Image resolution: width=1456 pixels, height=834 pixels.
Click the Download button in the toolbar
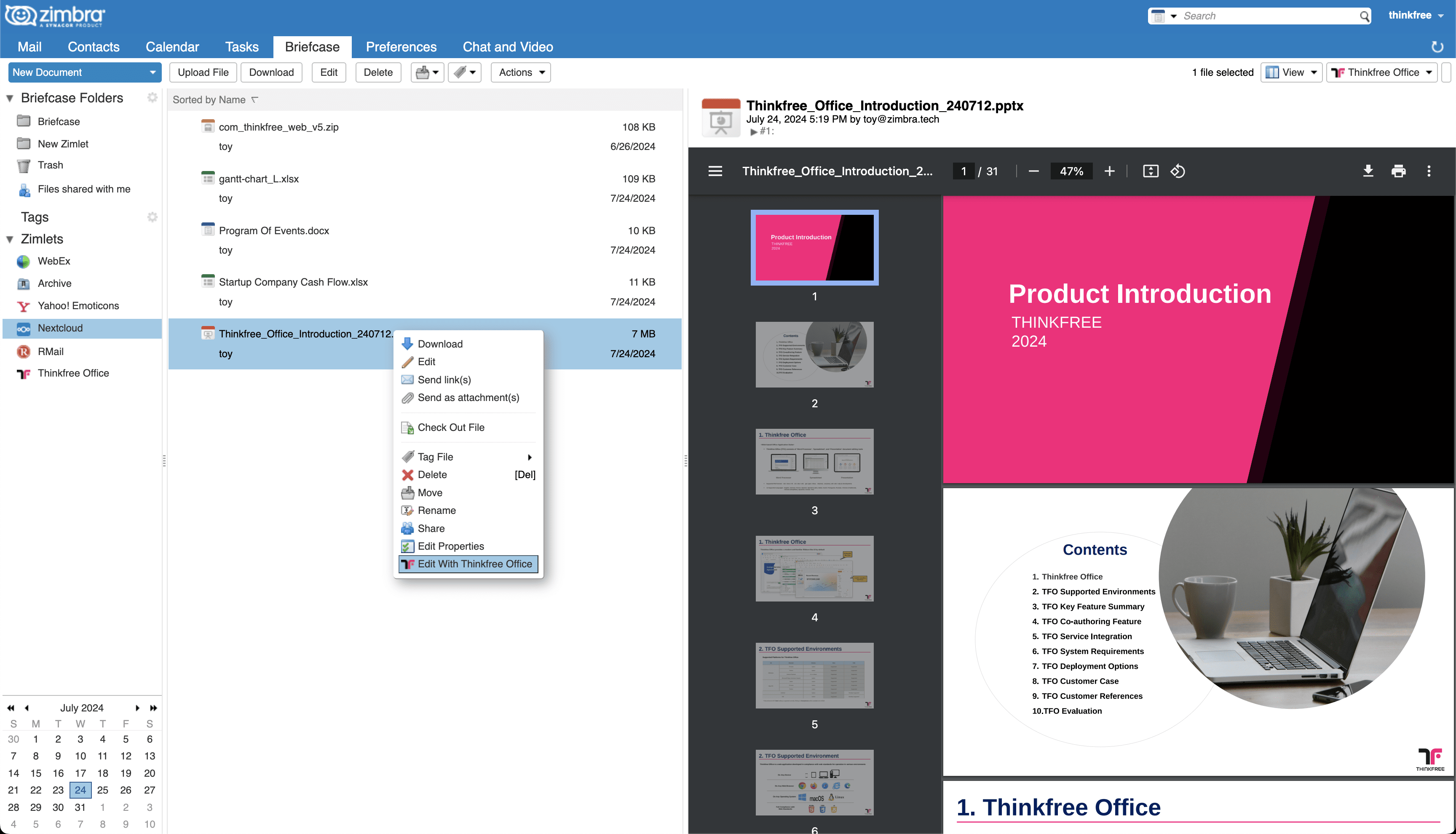pos(271,72)
